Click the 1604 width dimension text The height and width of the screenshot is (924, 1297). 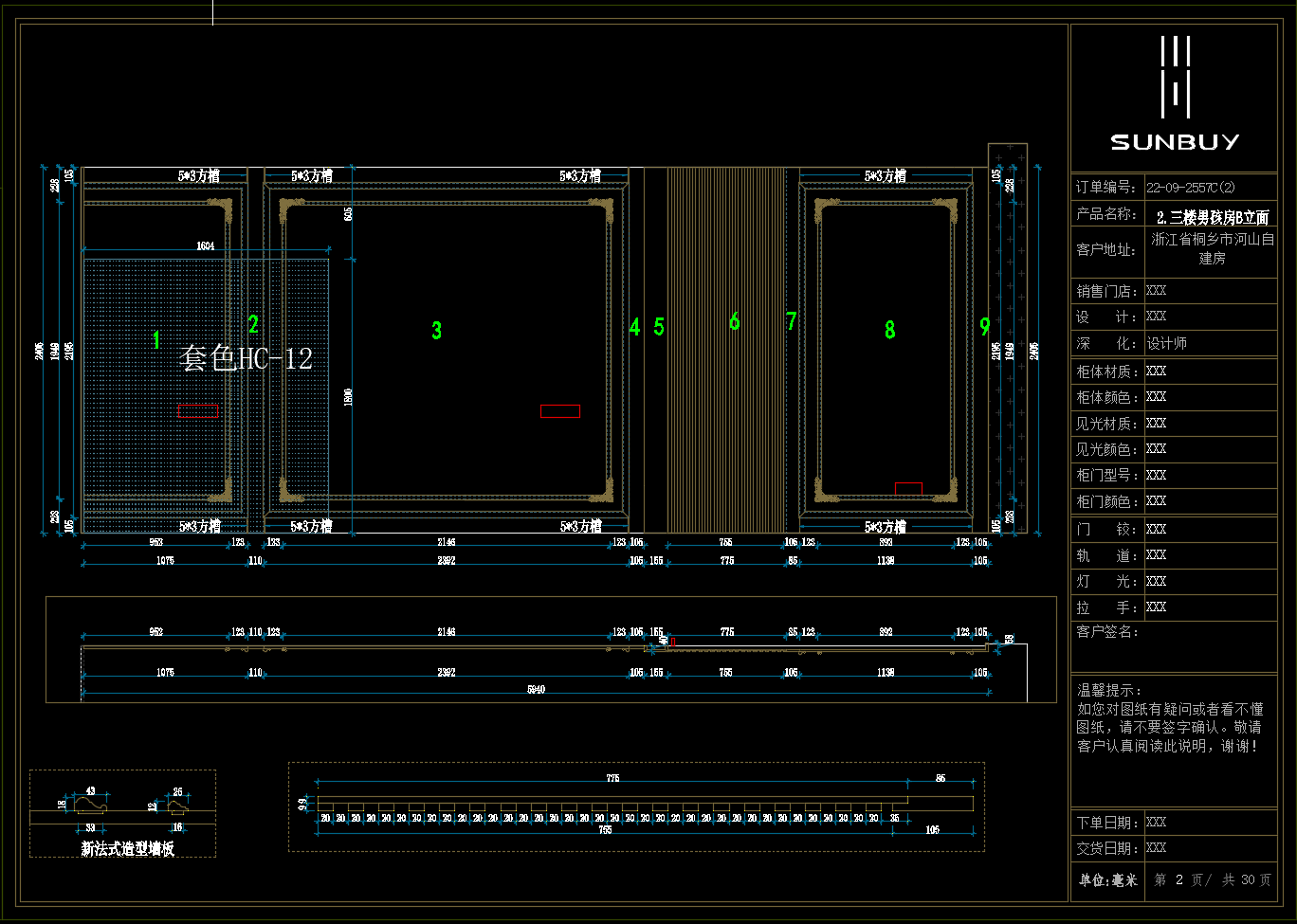[x=205, y=246]
